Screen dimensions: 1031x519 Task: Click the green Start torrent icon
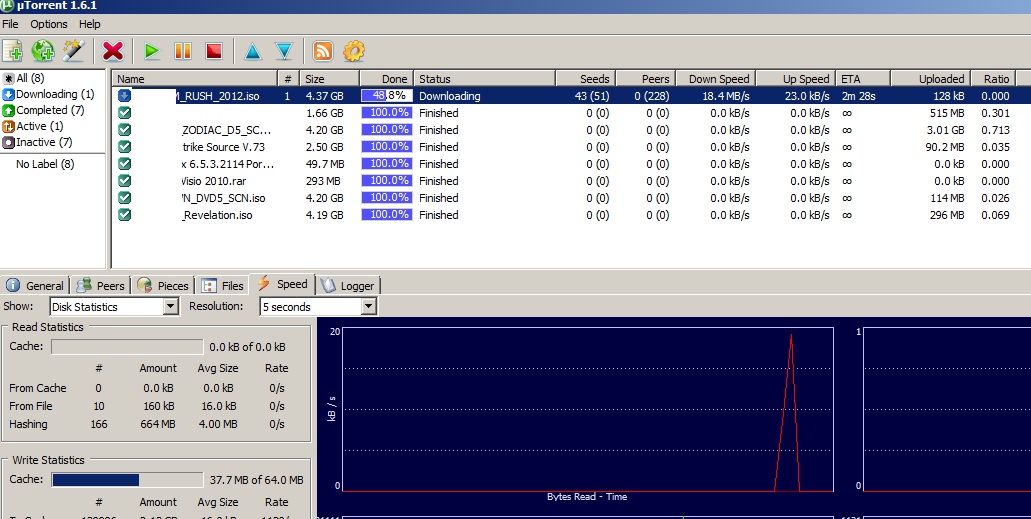pyautogui.click(x=152, y=51)
